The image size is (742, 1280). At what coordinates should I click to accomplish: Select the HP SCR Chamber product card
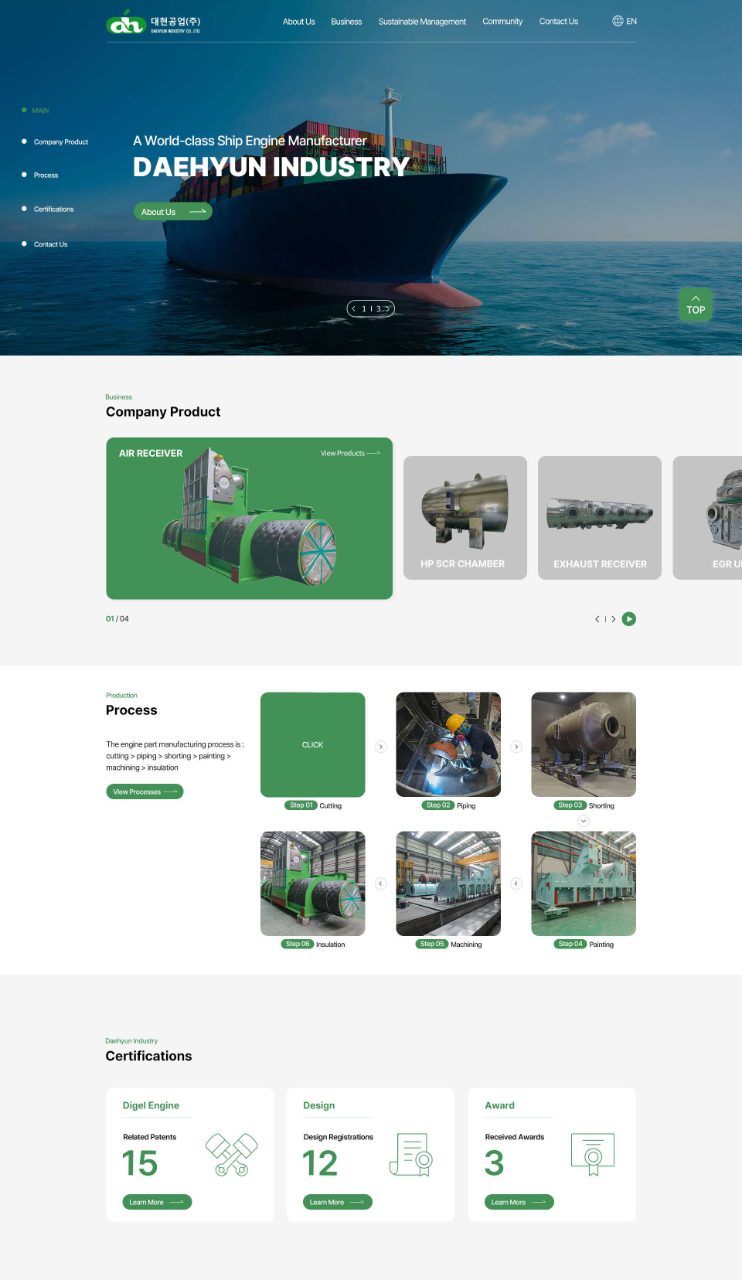[x=465, y=518]
